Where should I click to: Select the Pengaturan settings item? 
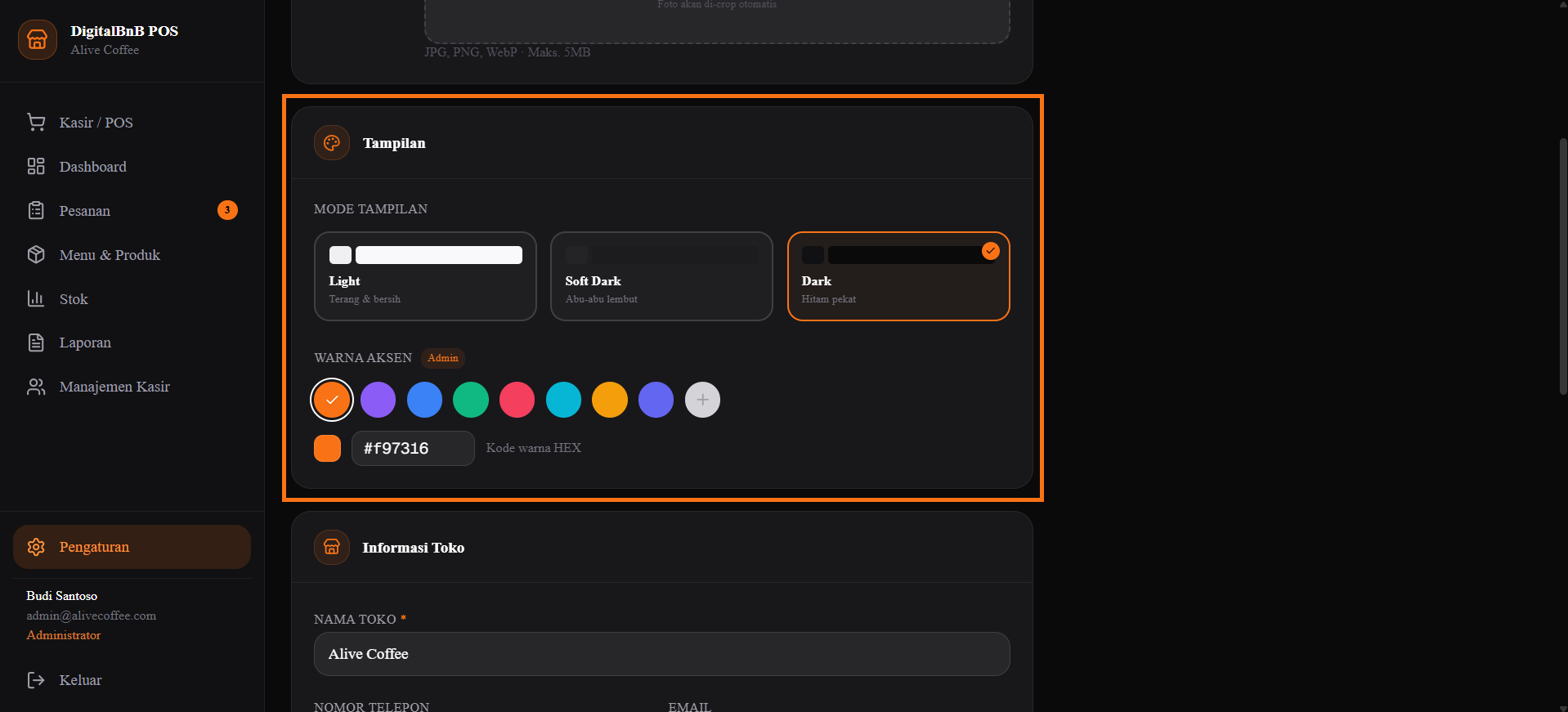(x=132, y=547)
